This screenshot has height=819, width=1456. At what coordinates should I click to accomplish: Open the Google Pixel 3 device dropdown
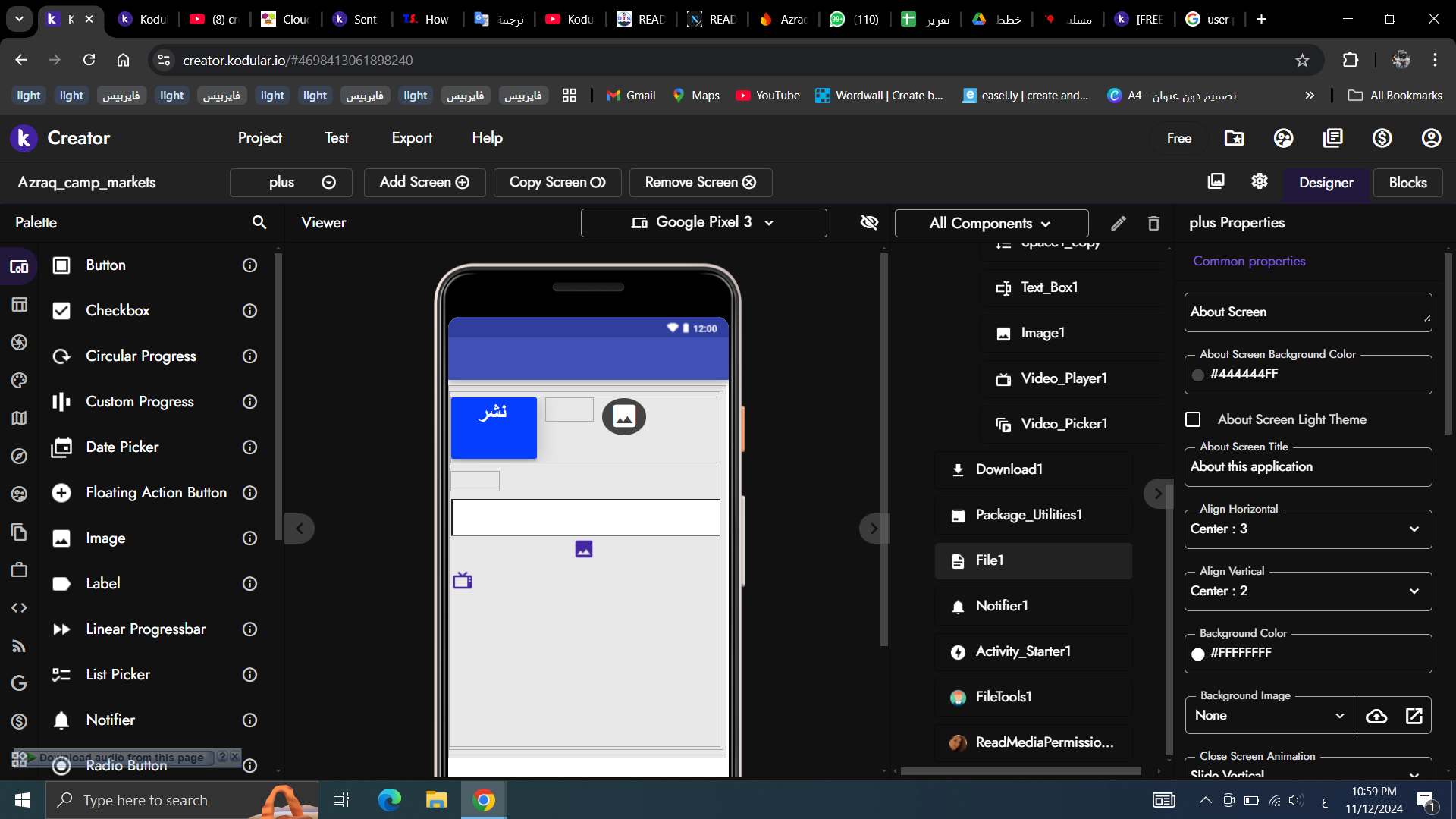point(703,222)
